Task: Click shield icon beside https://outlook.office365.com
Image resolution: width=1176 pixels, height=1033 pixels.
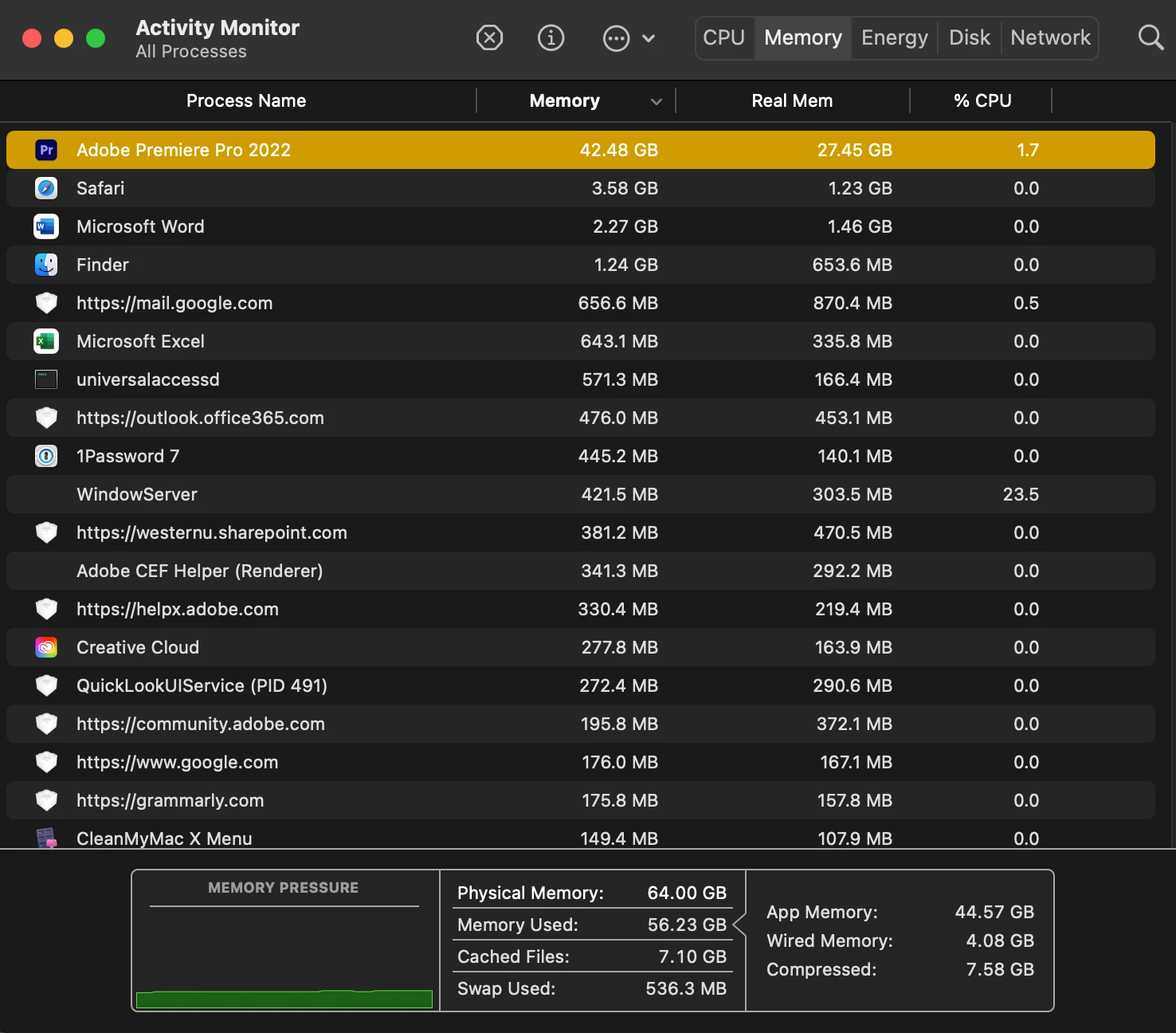Action: tap(46, 418)
